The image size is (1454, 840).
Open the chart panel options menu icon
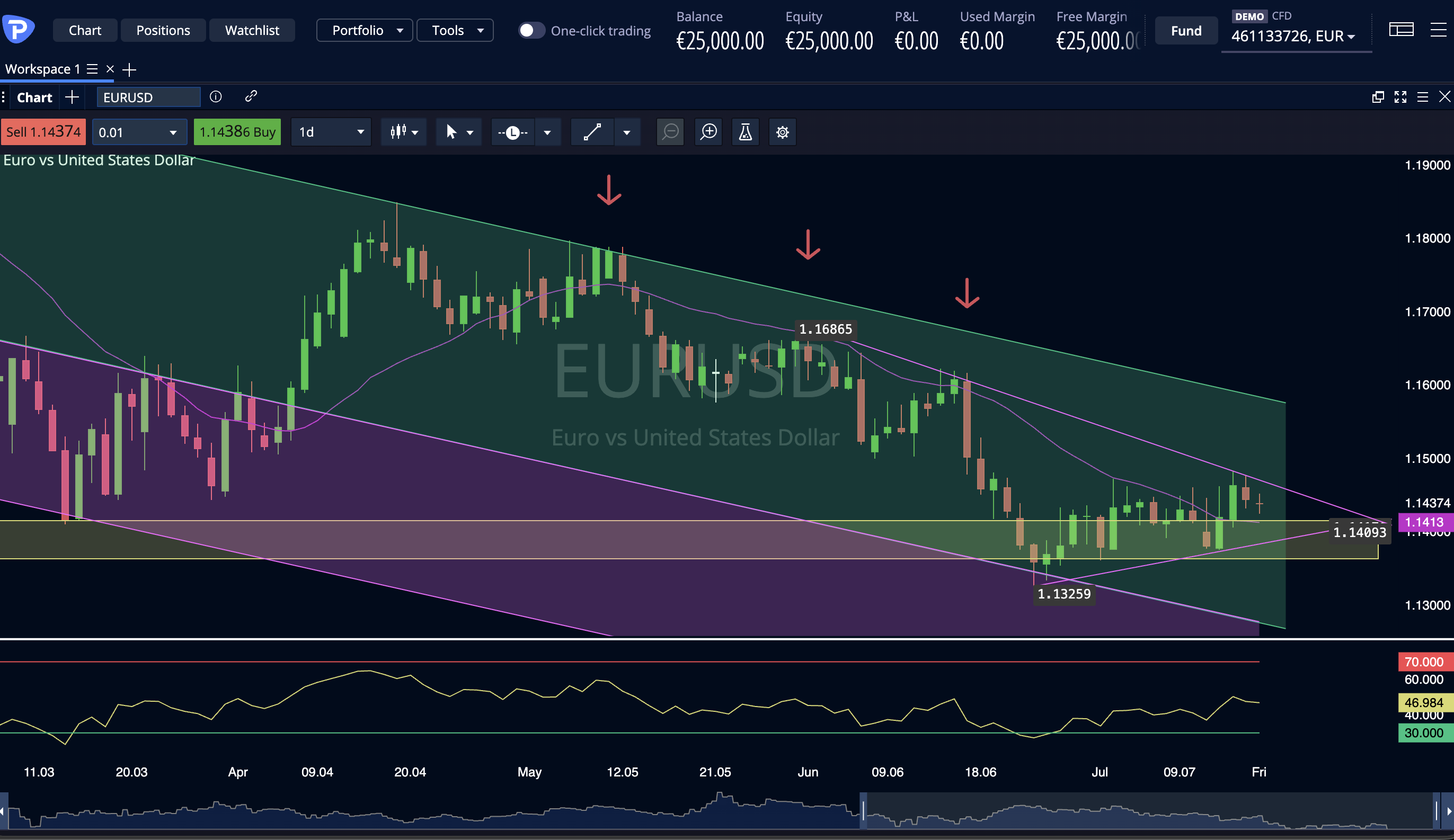(x=1423, y=97)
